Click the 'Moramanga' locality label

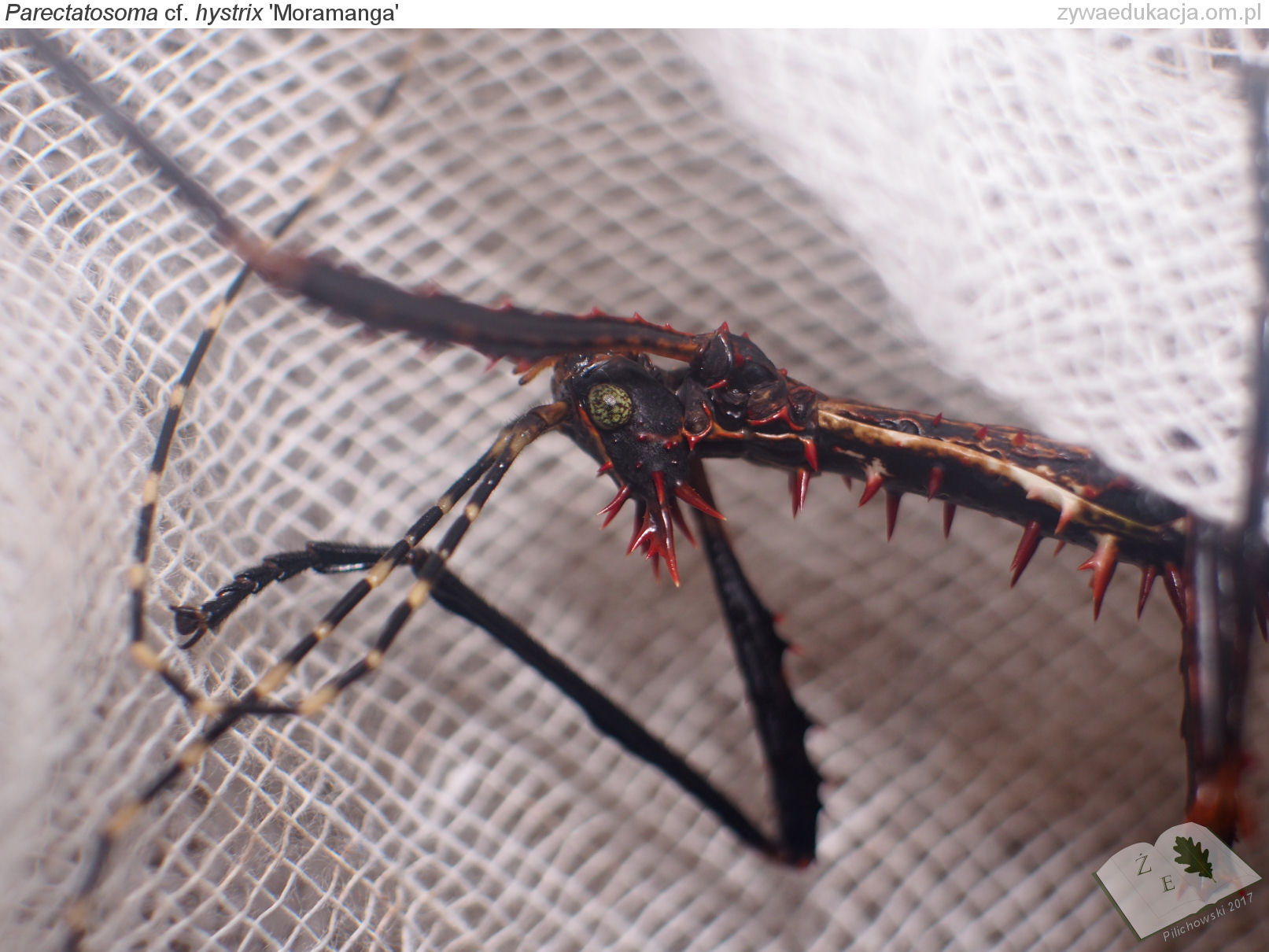click(x=334, y=13)
